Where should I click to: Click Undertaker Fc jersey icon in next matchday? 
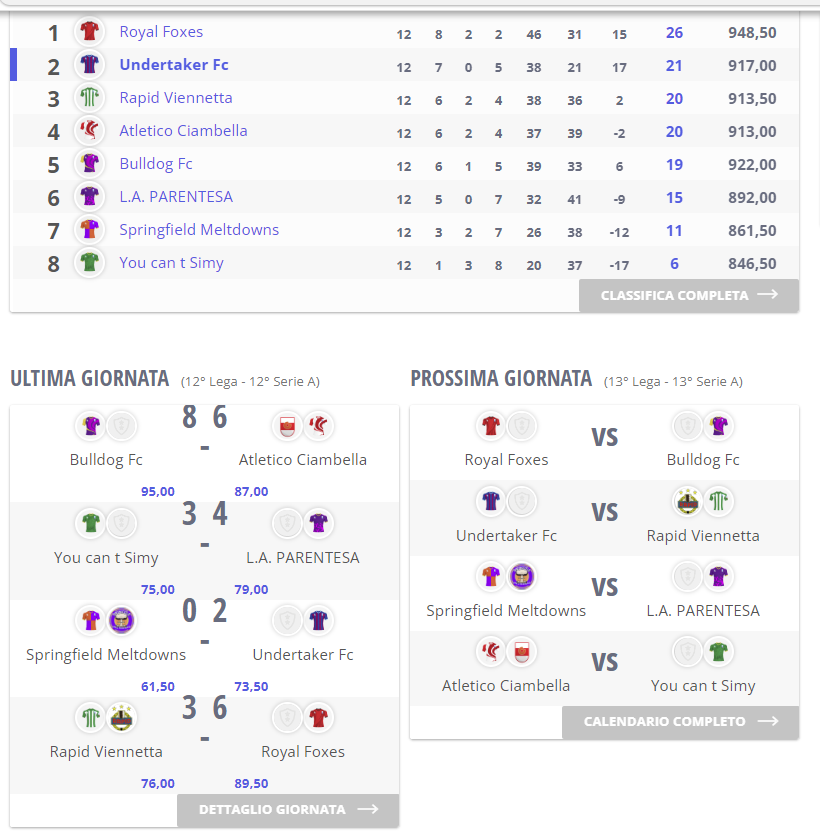(490, 501)
